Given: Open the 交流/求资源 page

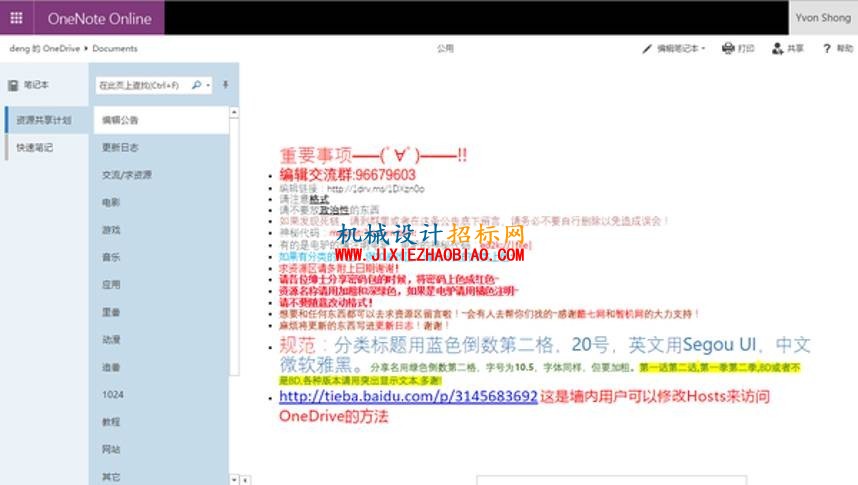Looking at the screenshot, I should coord(161,175).
